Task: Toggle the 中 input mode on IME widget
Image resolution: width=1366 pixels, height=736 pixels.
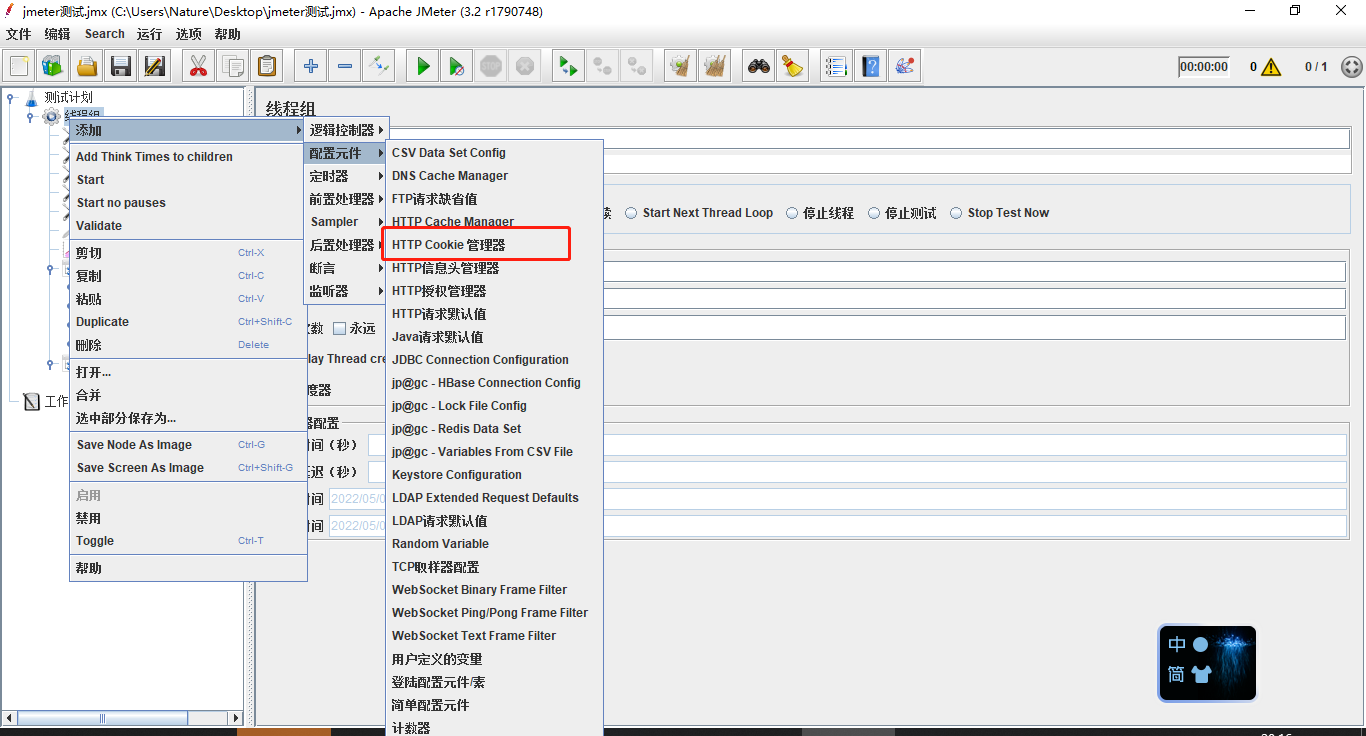Action: click(x=1177, y=645)
